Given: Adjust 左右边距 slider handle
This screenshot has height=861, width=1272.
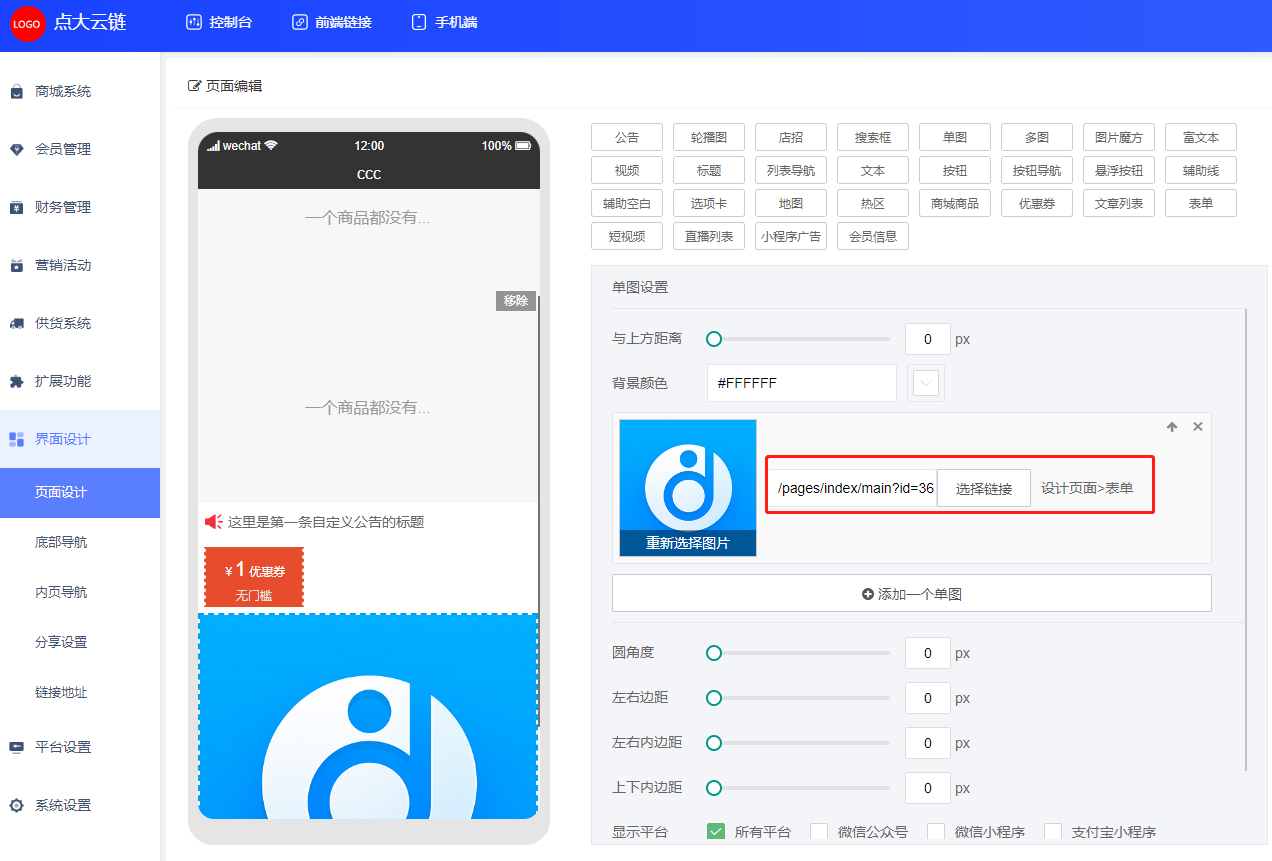Looking at the screenshot, I should (x=714, y=698).
